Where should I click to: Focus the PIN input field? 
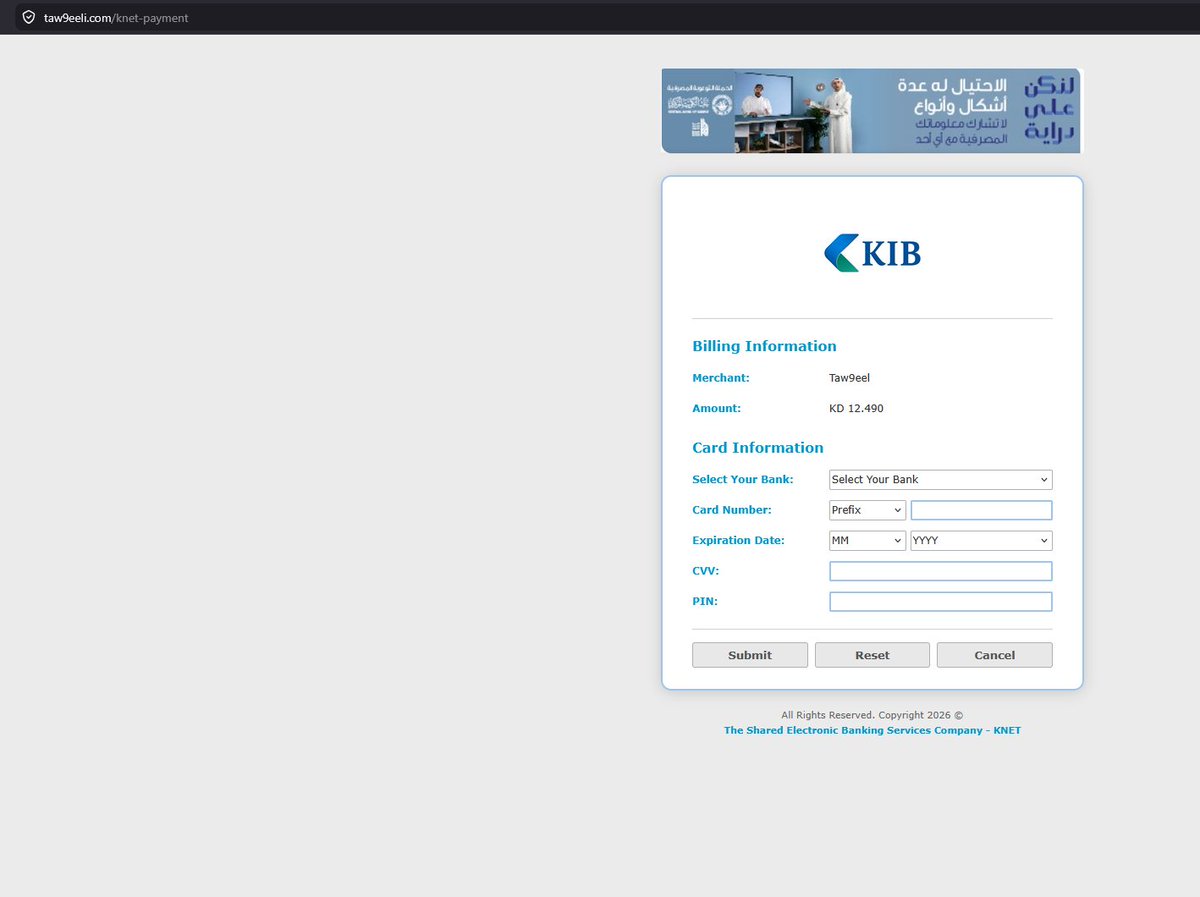click(941, 602)
